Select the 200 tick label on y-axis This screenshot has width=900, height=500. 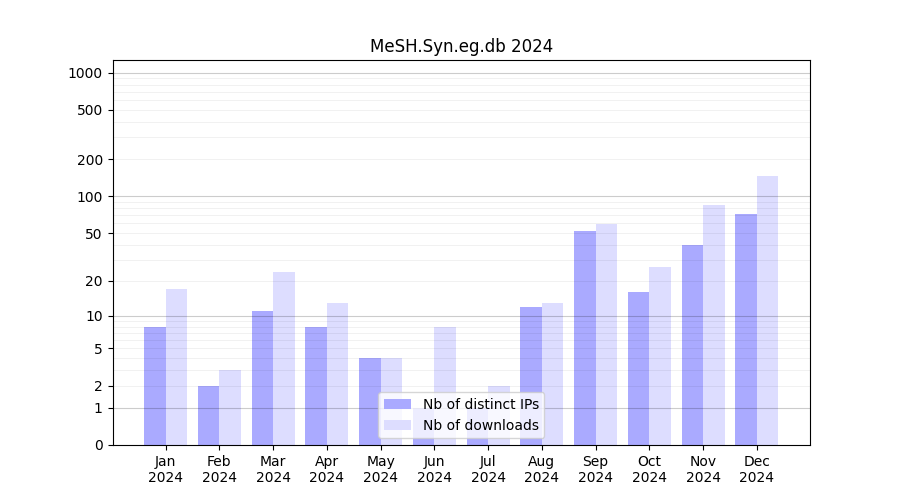pos(90,160)
